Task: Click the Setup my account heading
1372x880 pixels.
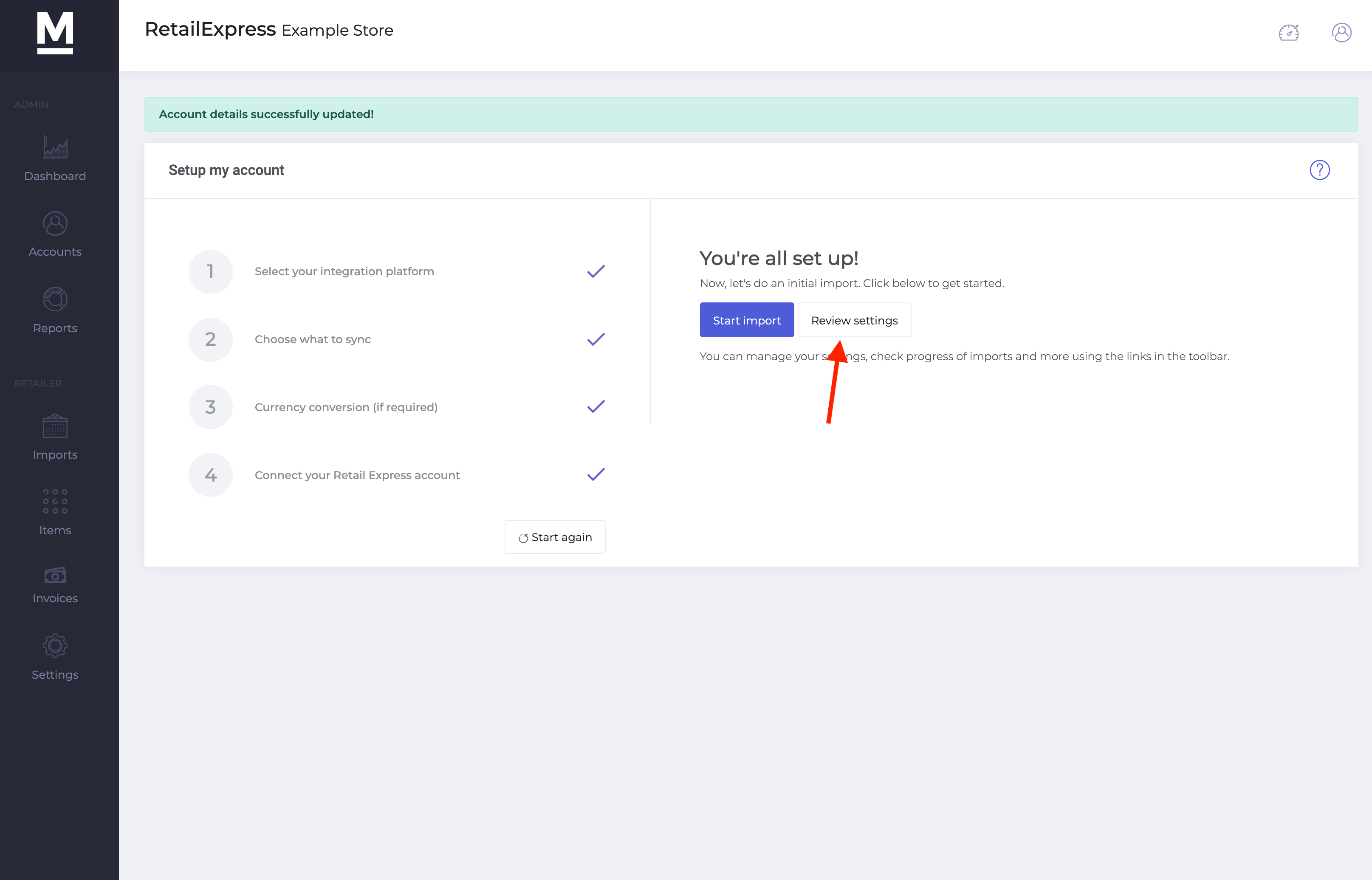Action: (226, 170)
